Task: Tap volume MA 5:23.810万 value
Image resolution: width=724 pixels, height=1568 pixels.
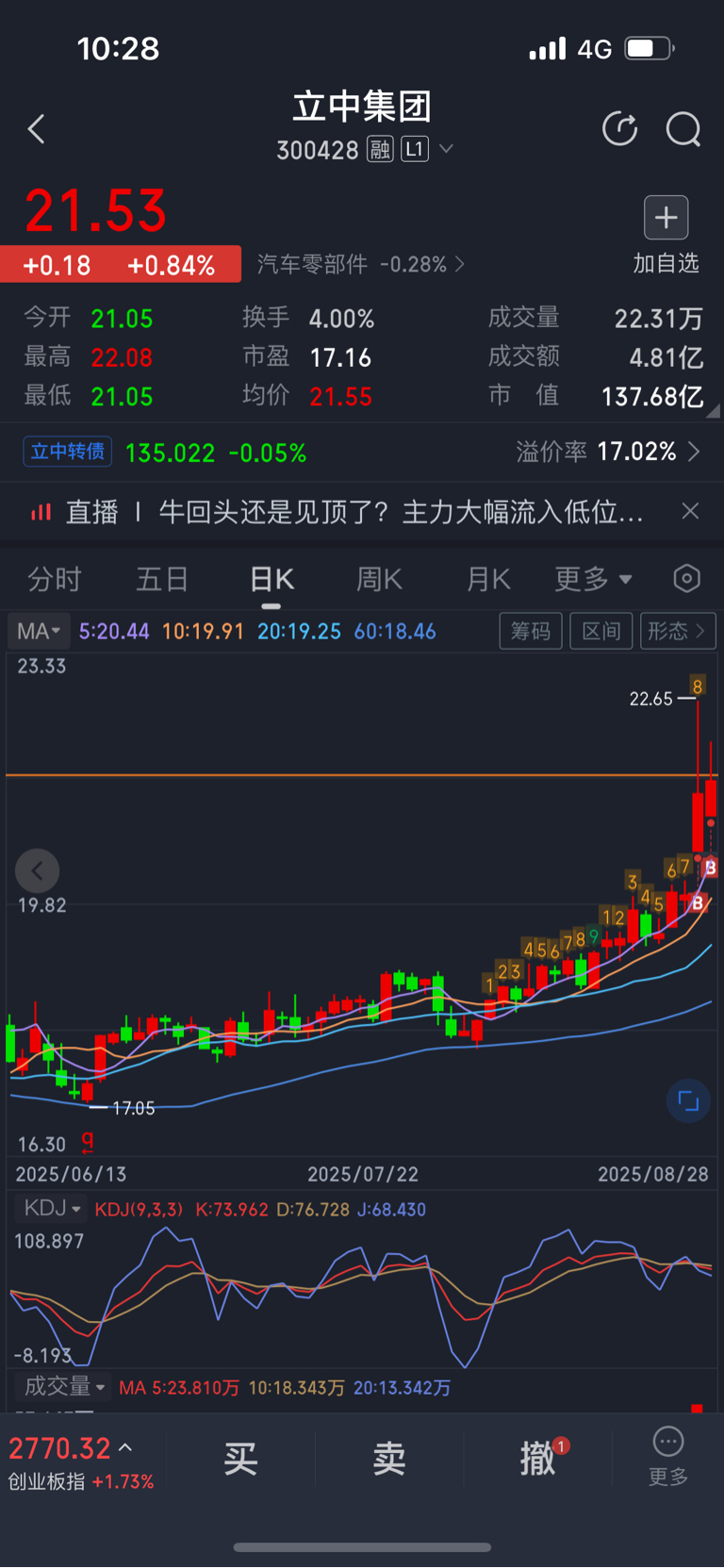Action: click(179, 1387)
